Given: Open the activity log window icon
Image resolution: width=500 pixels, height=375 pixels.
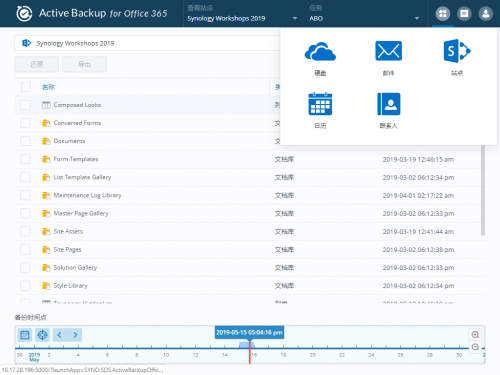Looking at the screenshot, I should coord(464,14).
